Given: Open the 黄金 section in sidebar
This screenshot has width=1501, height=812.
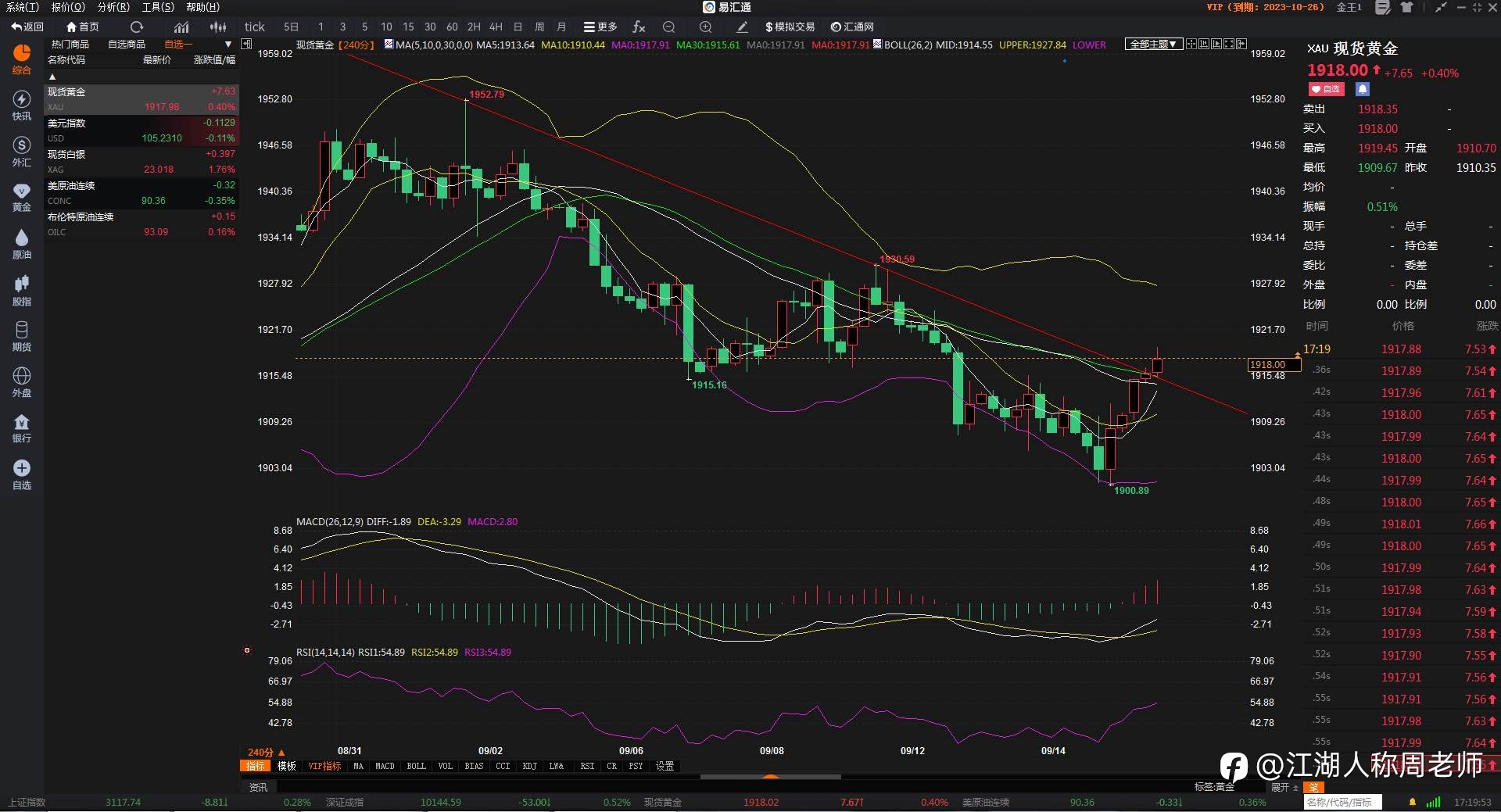Looking at the screenshot, I should 22,198.
